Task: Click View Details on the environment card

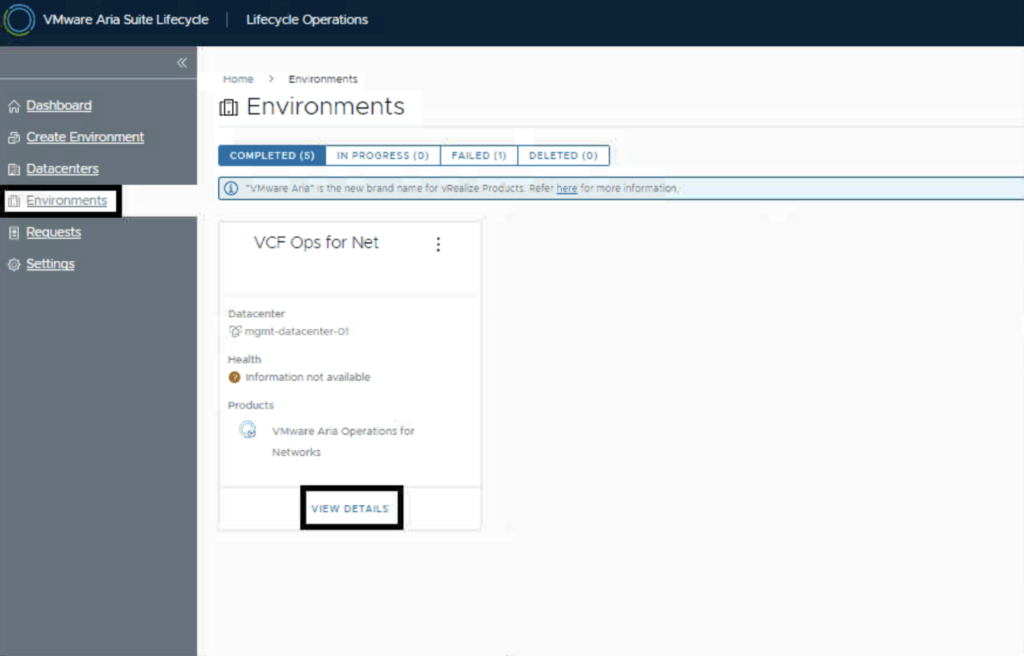Action: (x=350, y=509)
